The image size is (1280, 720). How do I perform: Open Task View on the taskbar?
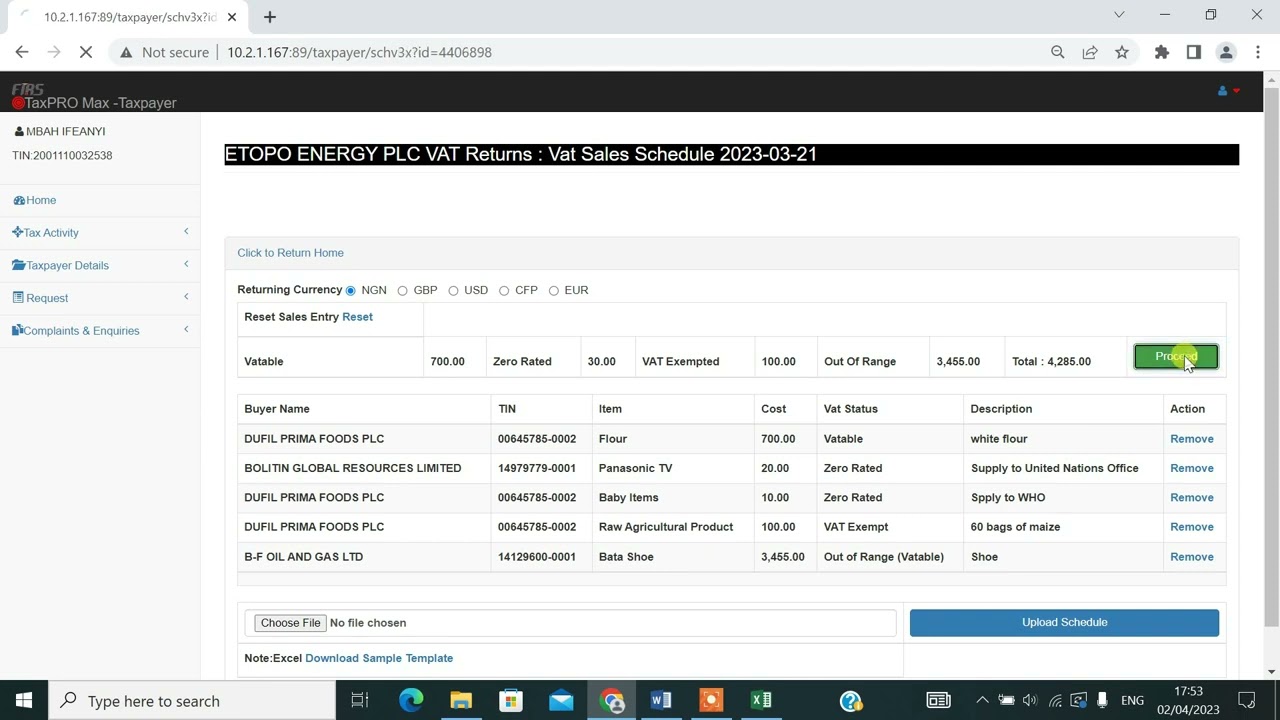pyautogui.click(x=360, y=700)
